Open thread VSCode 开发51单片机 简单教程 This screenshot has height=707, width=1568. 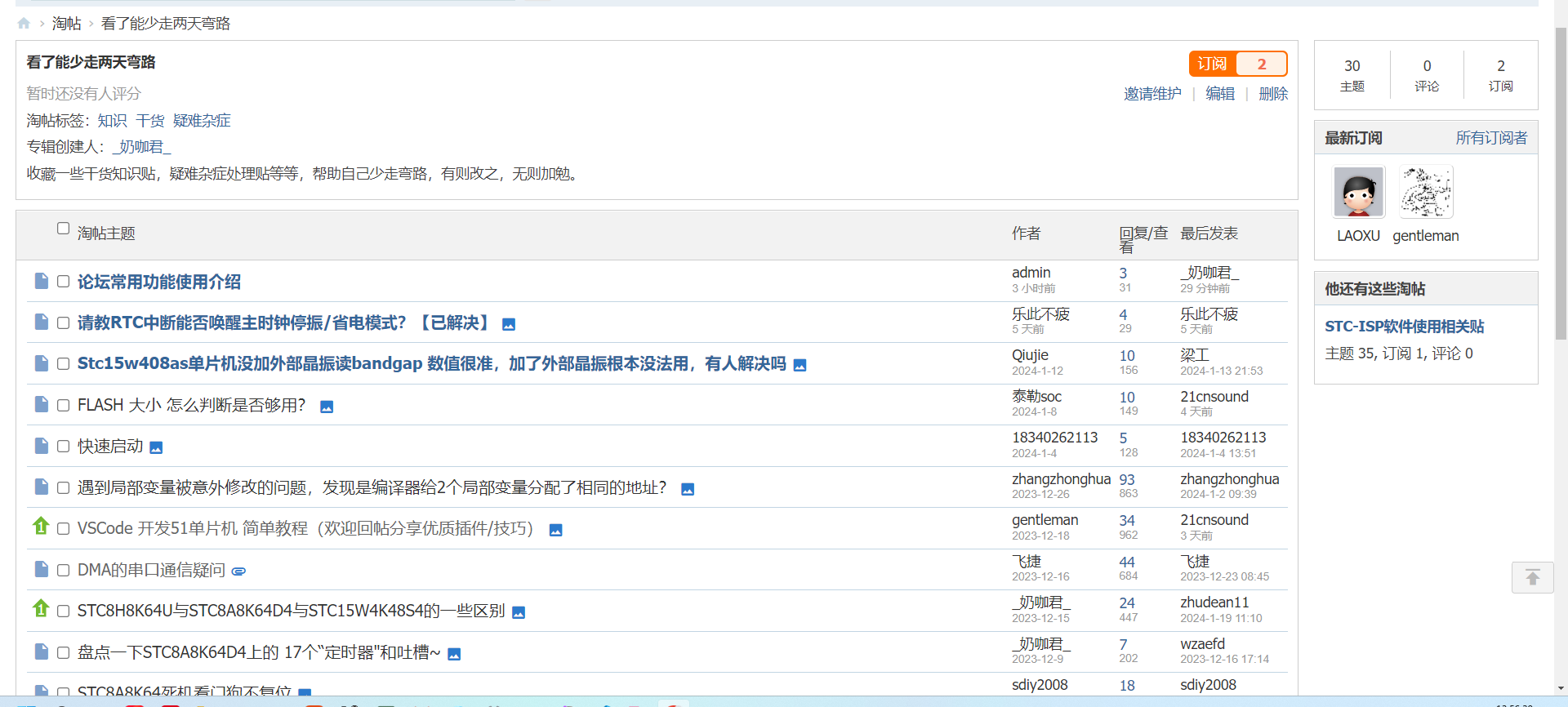(305, 529)
